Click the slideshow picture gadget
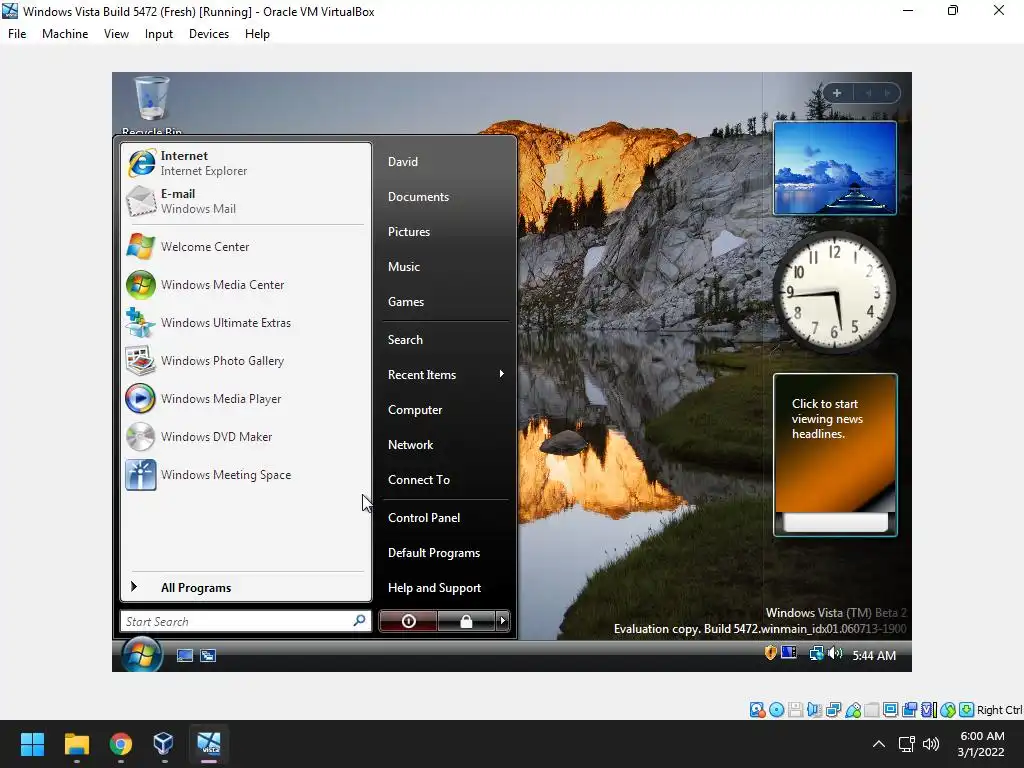Screen dimensions: 1024x768 835,168
